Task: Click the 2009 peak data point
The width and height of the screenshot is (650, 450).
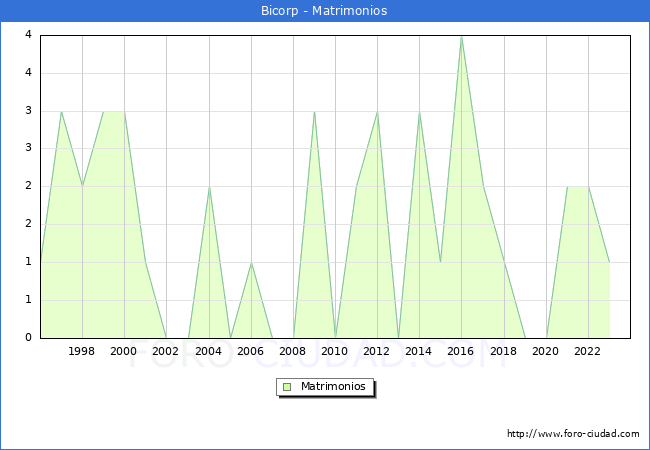Action: pyautogui.click(x=314, y=111)
